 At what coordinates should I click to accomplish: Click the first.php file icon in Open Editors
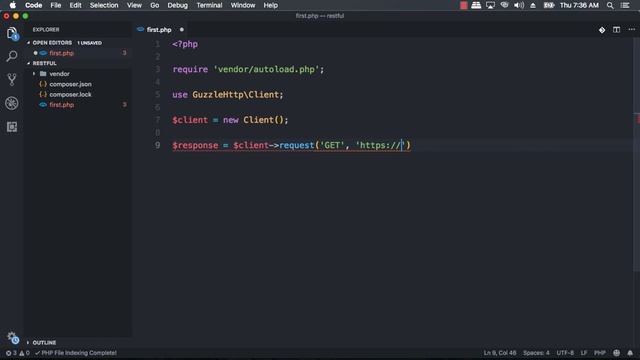[x=43, y=53]
